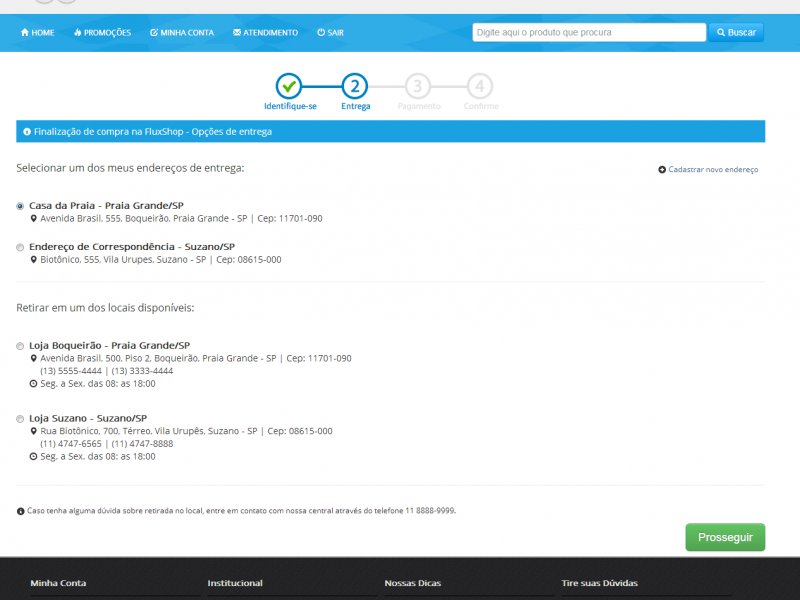Image resolution: width=800 pixels, height=600 pixels.
Task: Select Endereço de Correspondência radio button
Action: click(x=20, y=247)
